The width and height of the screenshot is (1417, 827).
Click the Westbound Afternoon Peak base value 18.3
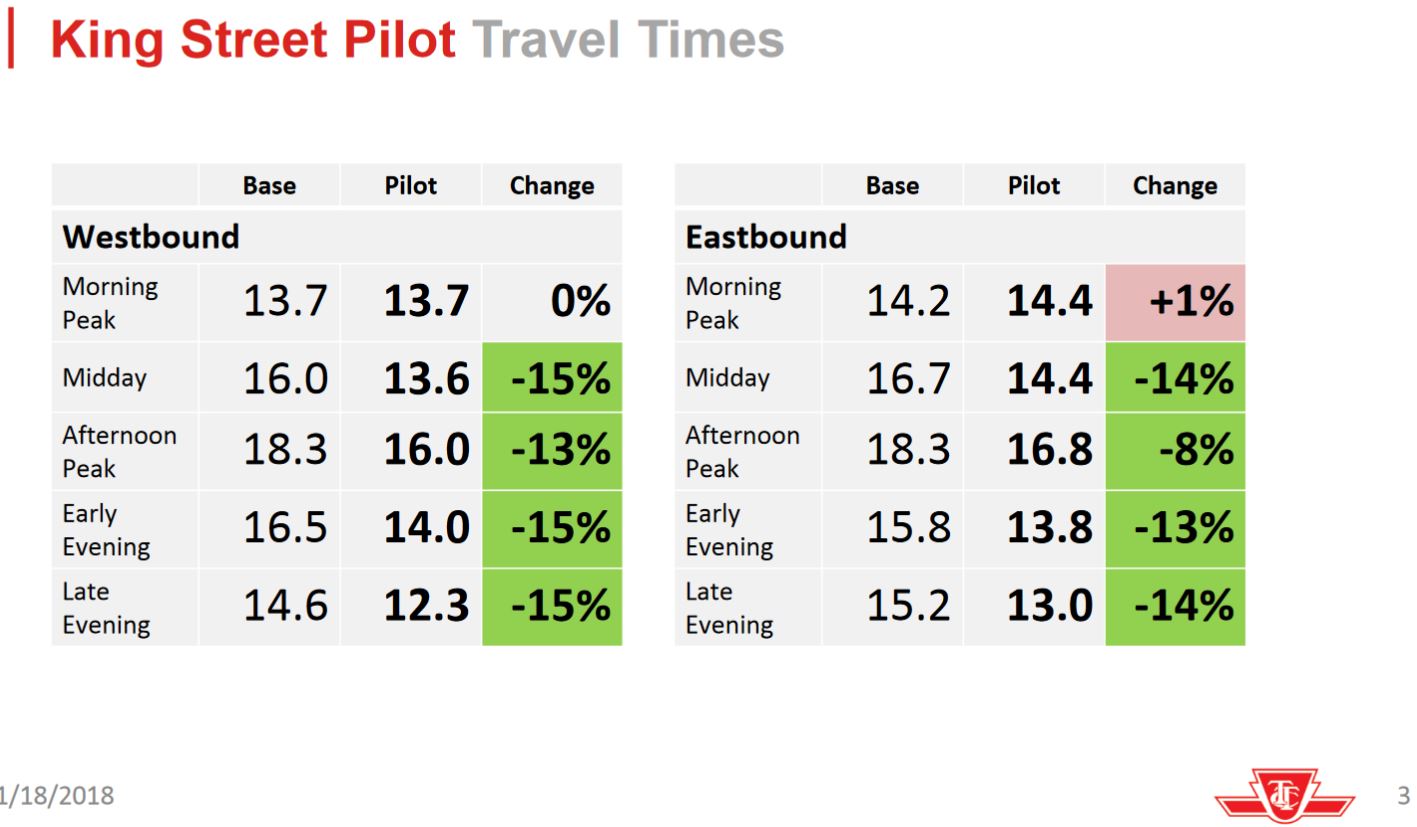(x=286, y=451)
